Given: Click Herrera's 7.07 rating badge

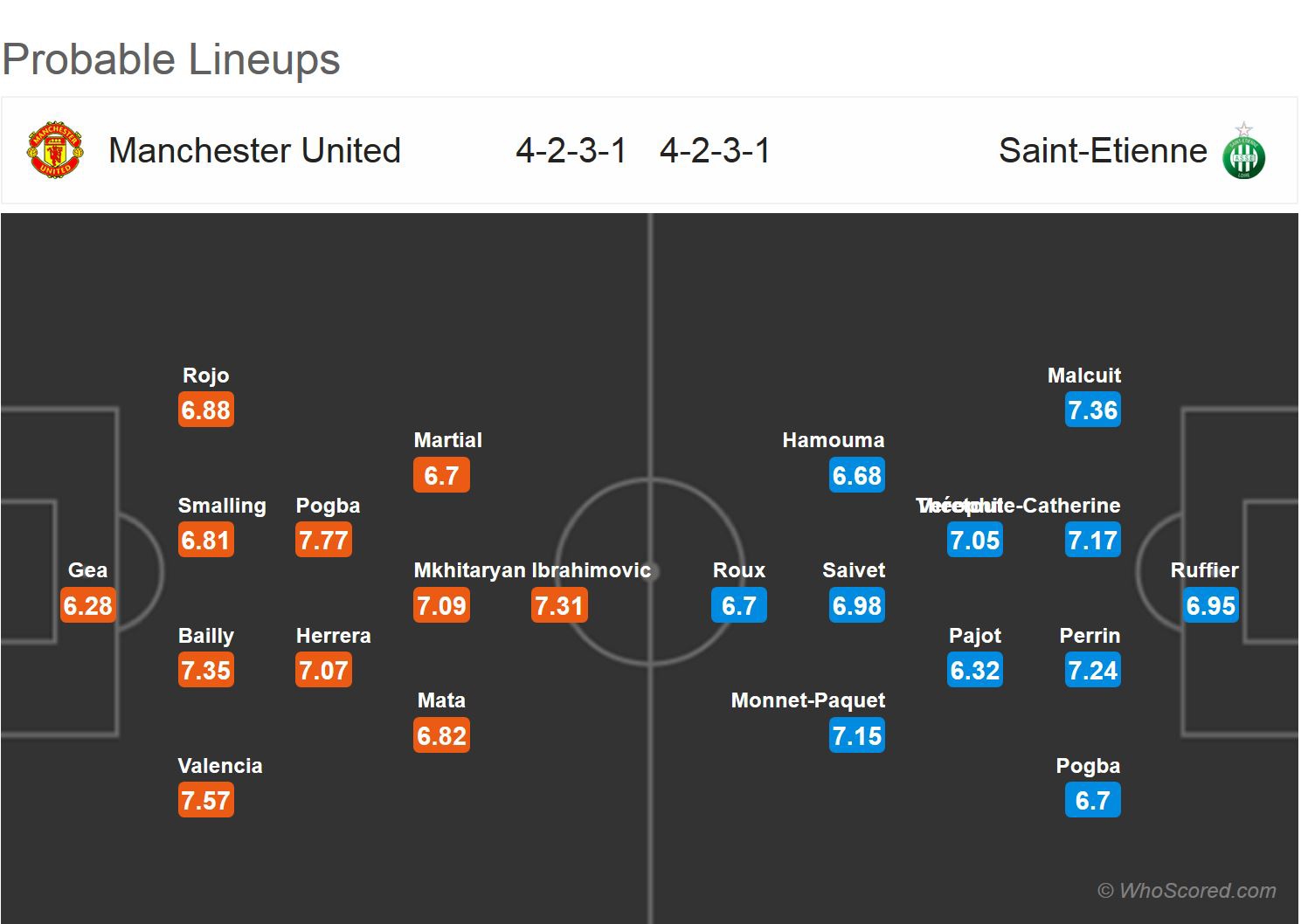Looking at the screenshot, I should (x=323, y=671).
